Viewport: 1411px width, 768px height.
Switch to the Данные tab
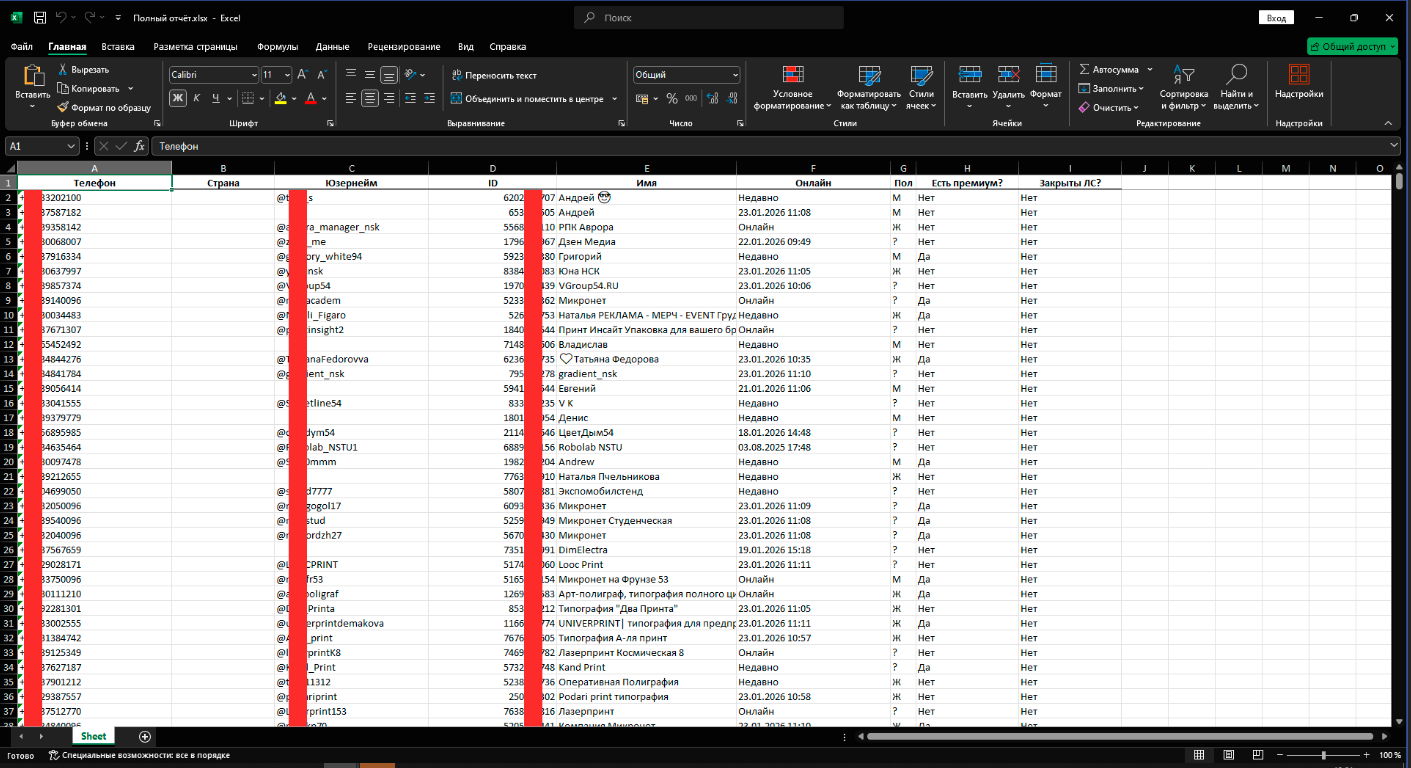tap(332, 47)
